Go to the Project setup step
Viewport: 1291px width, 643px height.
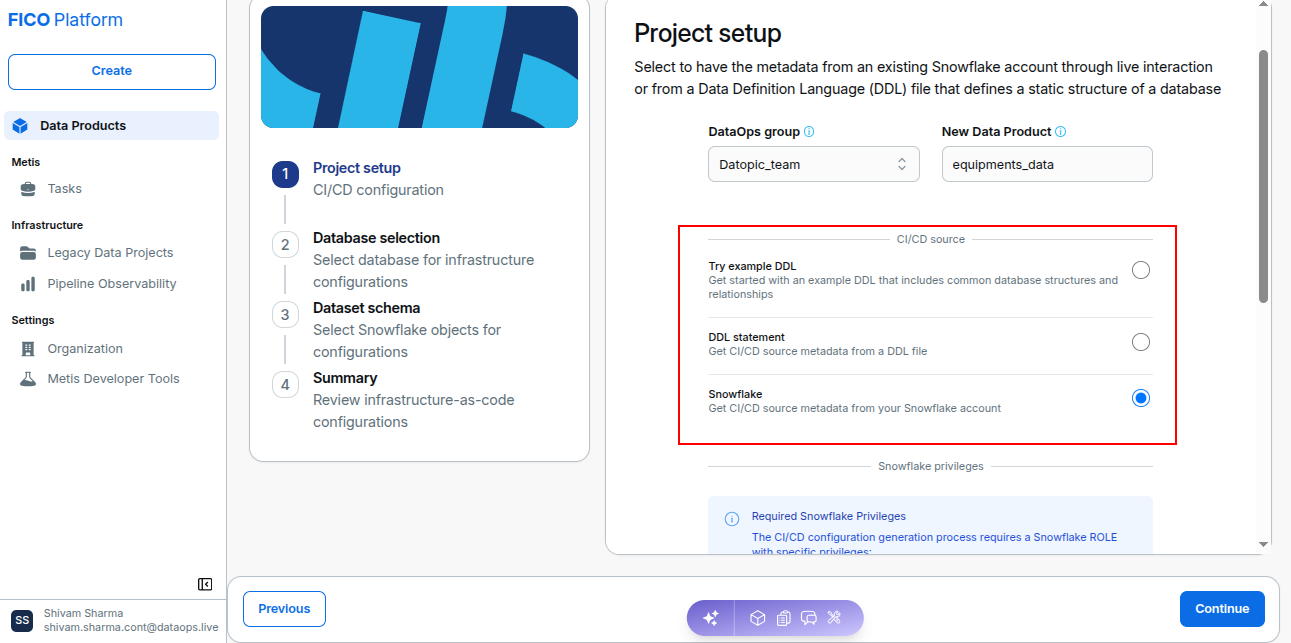(357, 168)
